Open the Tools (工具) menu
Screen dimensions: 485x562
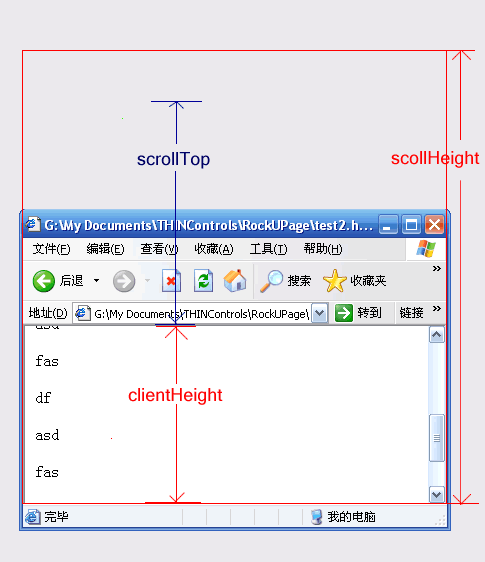268,249
